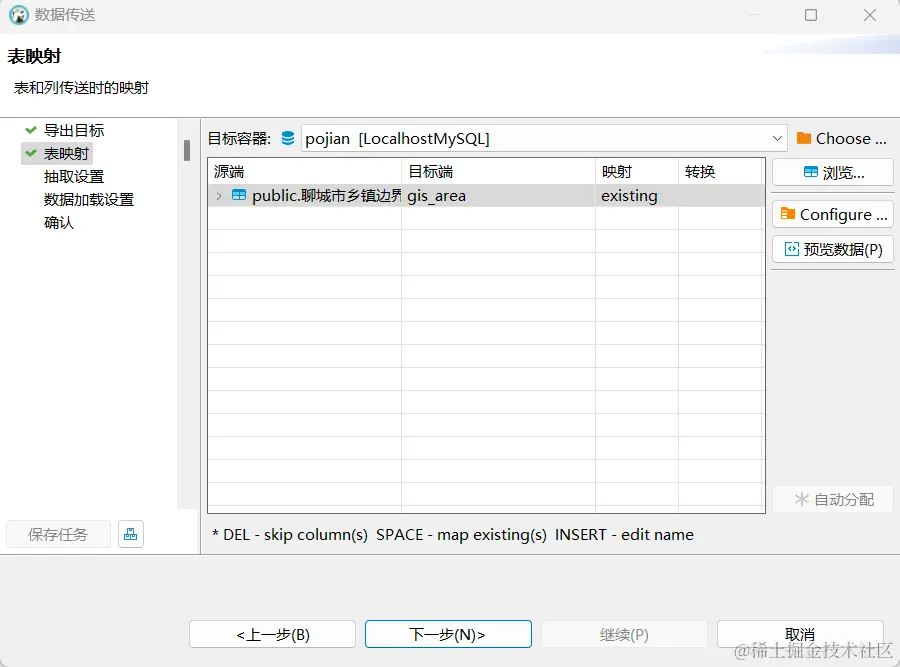Screen dimensions: 900x667
Task: Click the gis_area target cell
Action: (x=498, y=196)
